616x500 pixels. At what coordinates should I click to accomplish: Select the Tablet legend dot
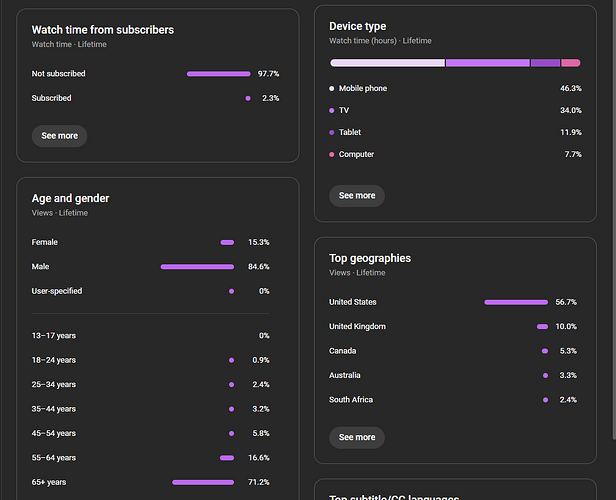(x=332, y=133)
